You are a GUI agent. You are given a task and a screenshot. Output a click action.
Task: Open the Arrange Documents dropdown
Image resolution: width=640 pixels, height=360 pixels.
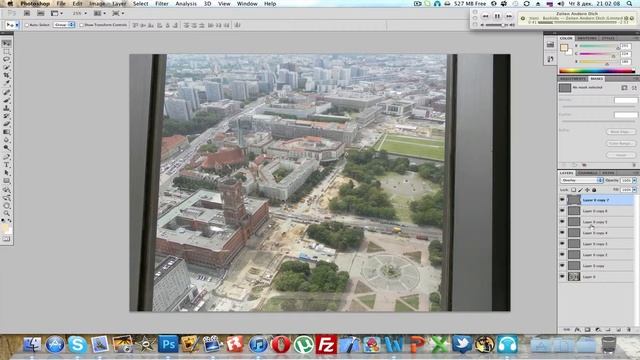[x=99, y=13]
